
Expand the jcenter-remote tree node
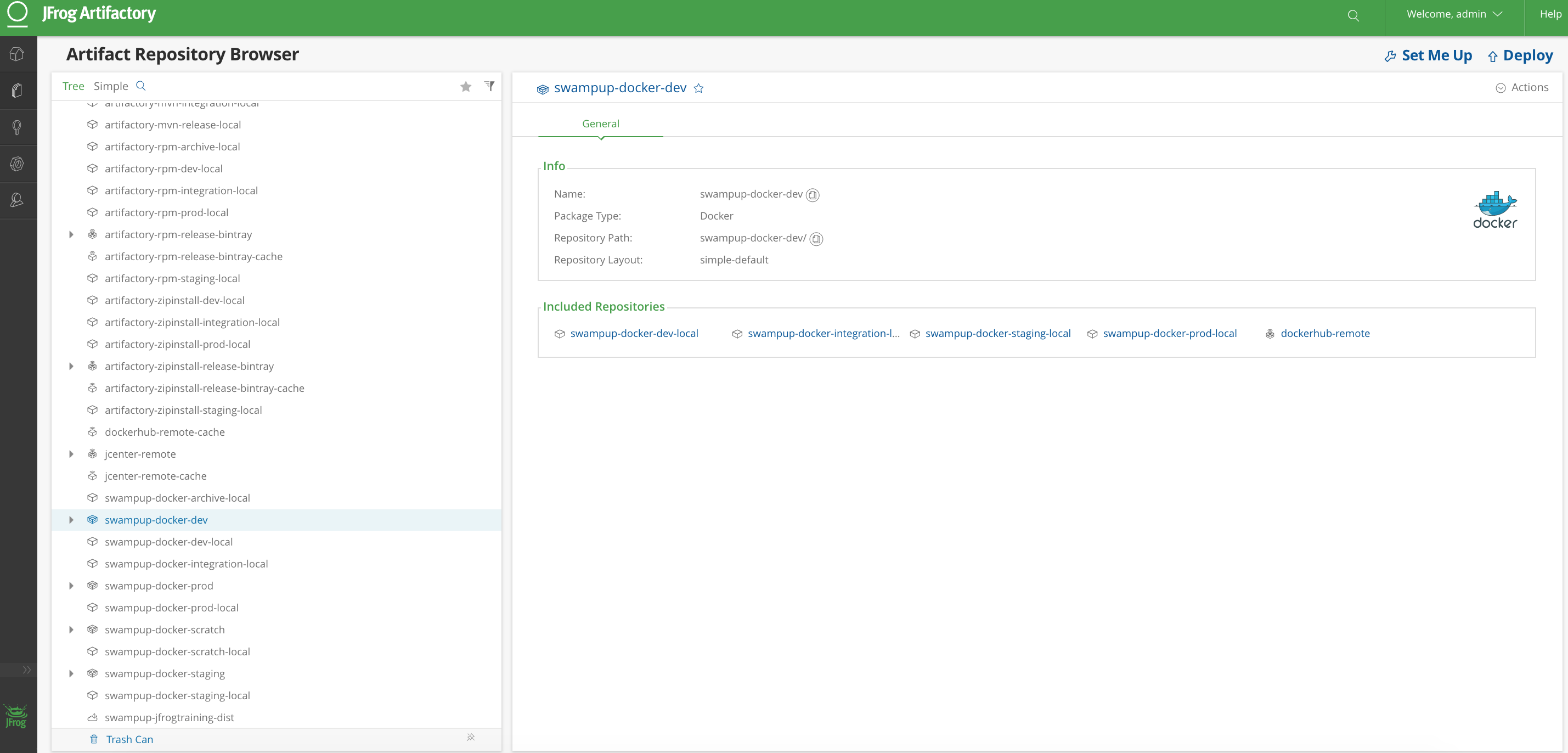(71, 453)
